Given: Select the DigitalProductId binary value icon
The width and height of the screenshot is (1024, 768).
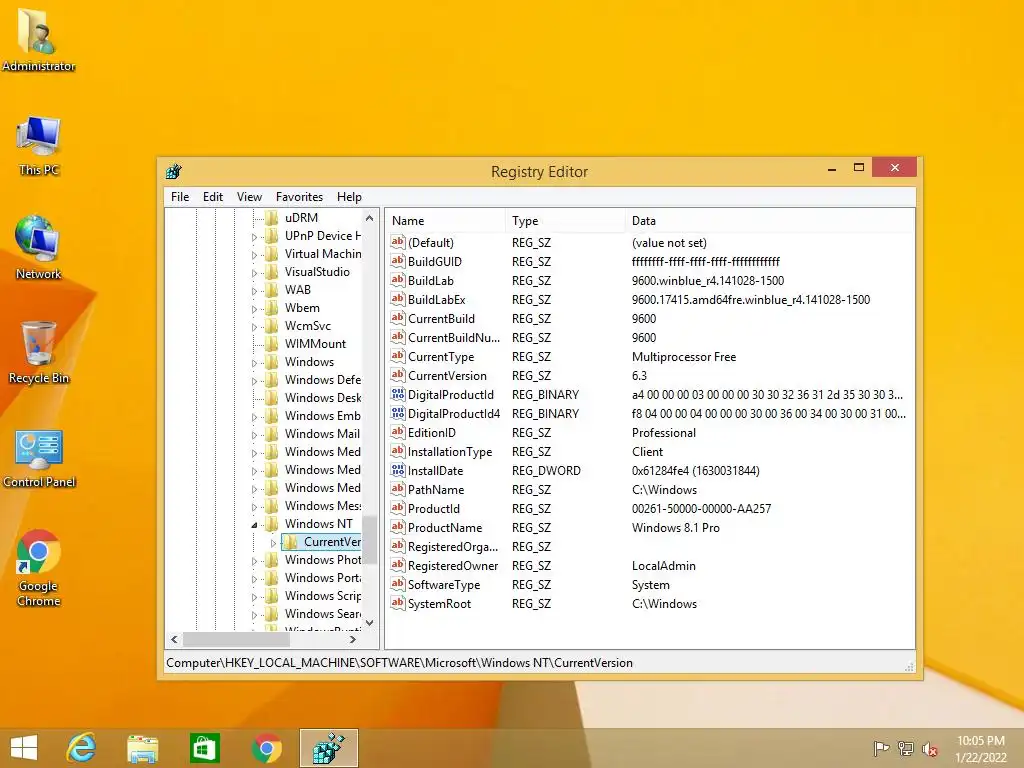Looking at the screenshot, I should pos(398,394).
